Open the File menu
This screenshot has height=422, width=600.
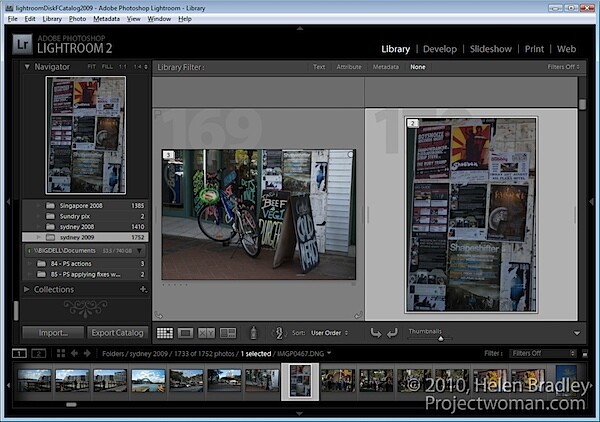pos(12,19)
